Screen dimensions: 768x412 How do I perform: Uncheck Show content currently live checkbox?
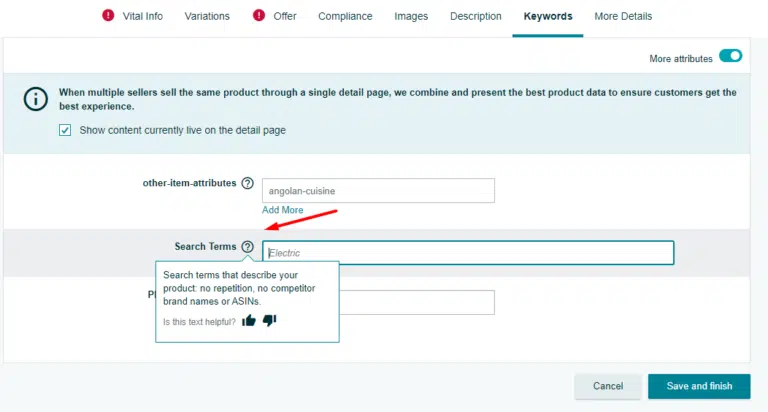pos(65,130)
